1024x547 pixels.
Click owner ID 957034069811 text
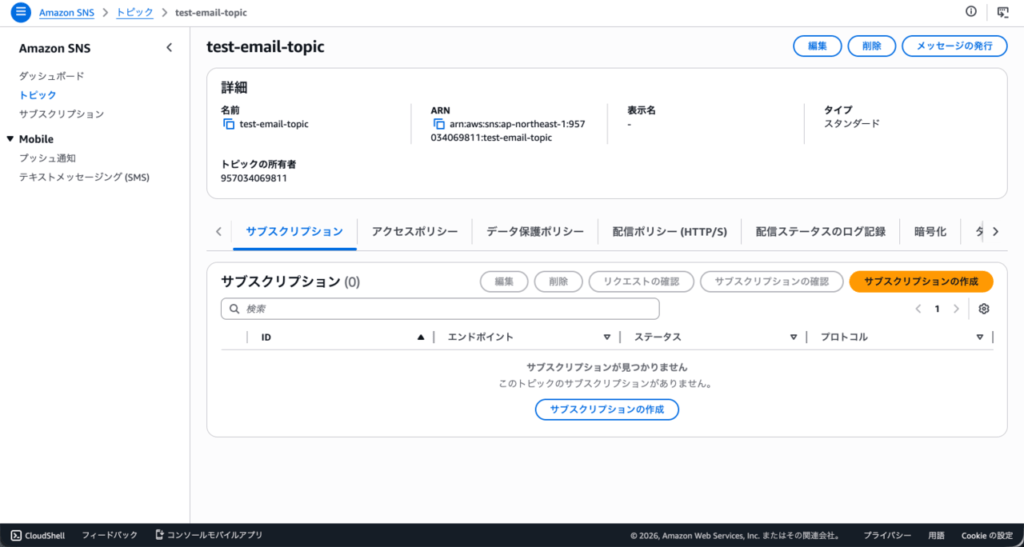pyautogui.click(x=254, y=178)
